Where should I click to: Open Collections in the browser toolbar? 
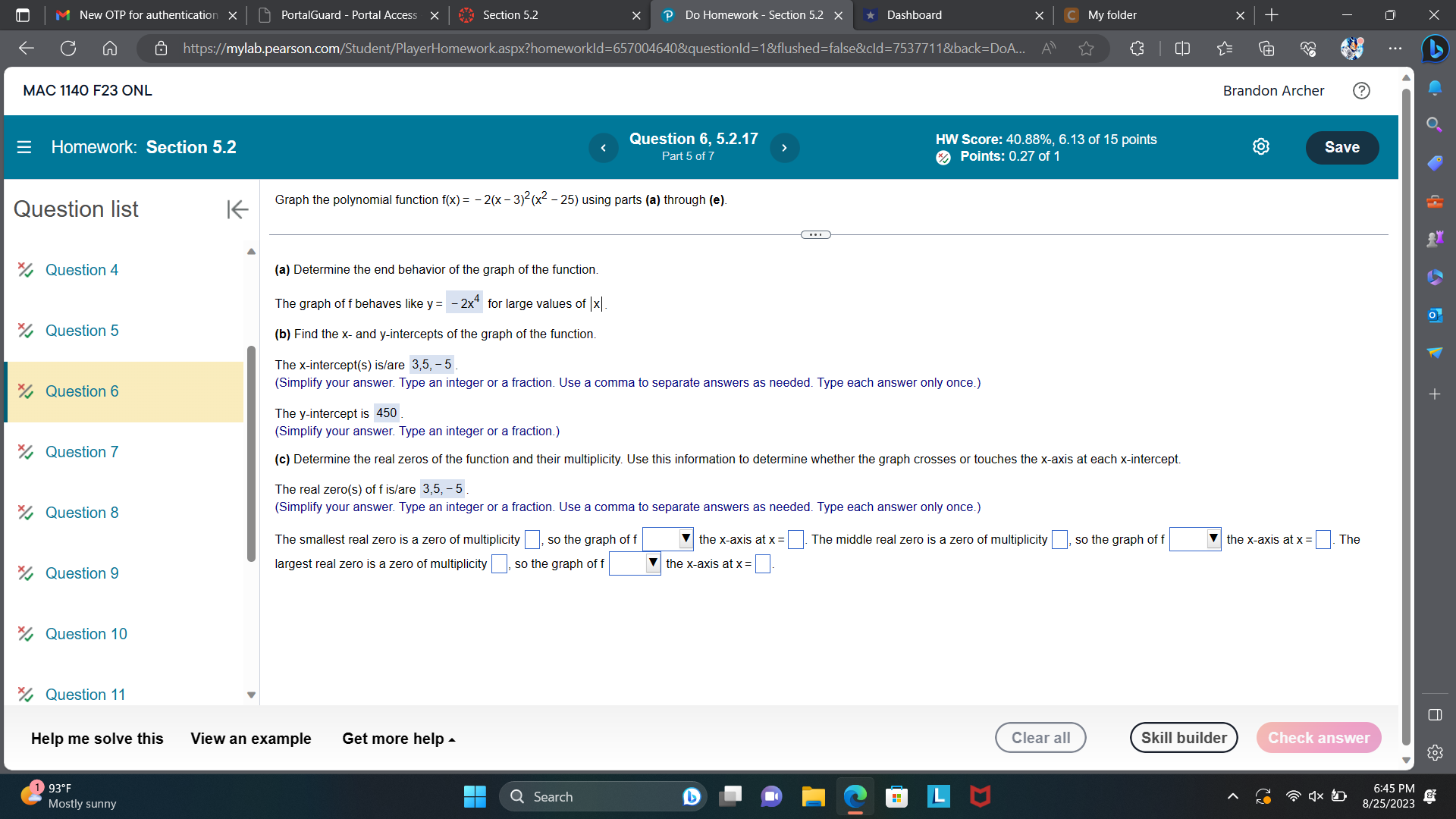(1266, 49)
